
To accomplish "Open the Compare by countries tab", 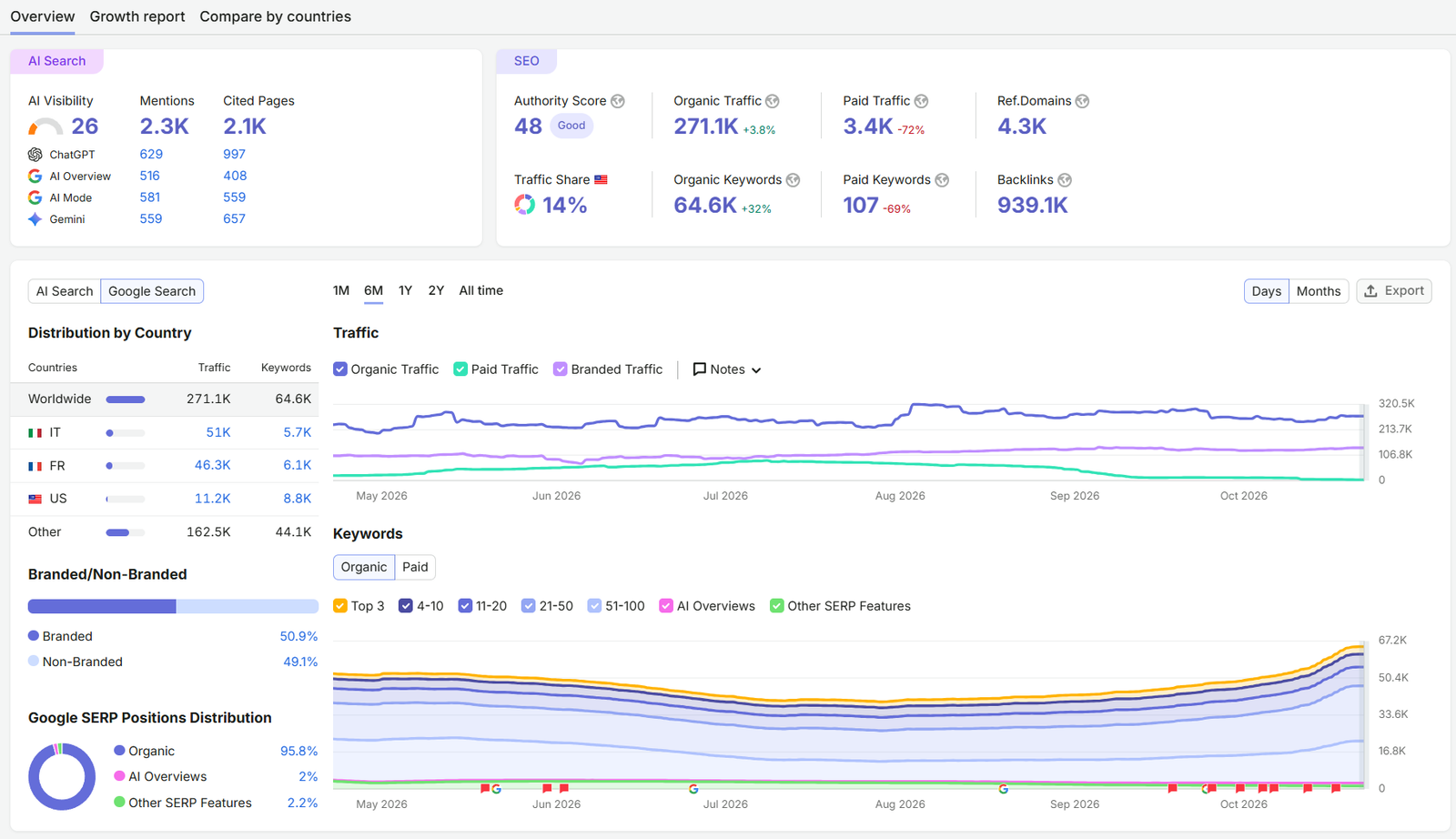I will coord(275,16).
